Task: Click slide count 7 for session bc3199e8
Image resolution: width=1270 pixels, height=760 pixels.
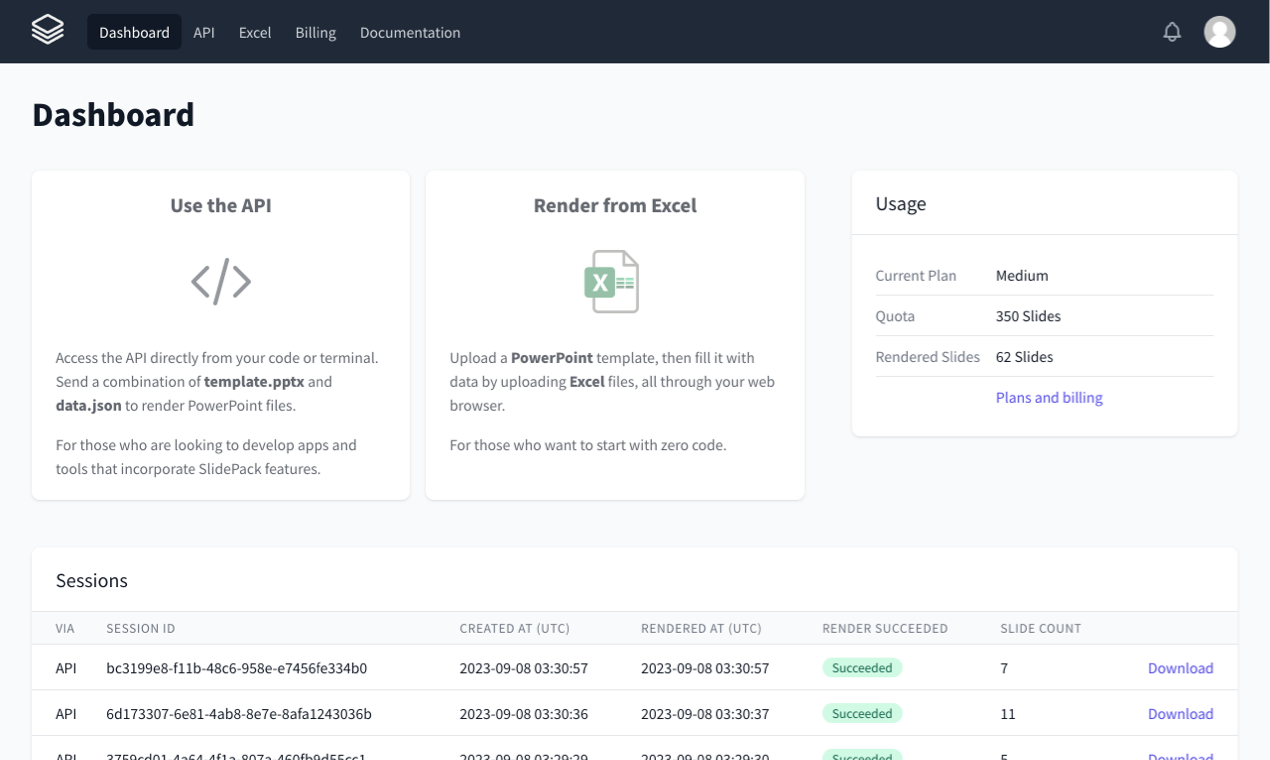Action: [x=1004, y=668]
